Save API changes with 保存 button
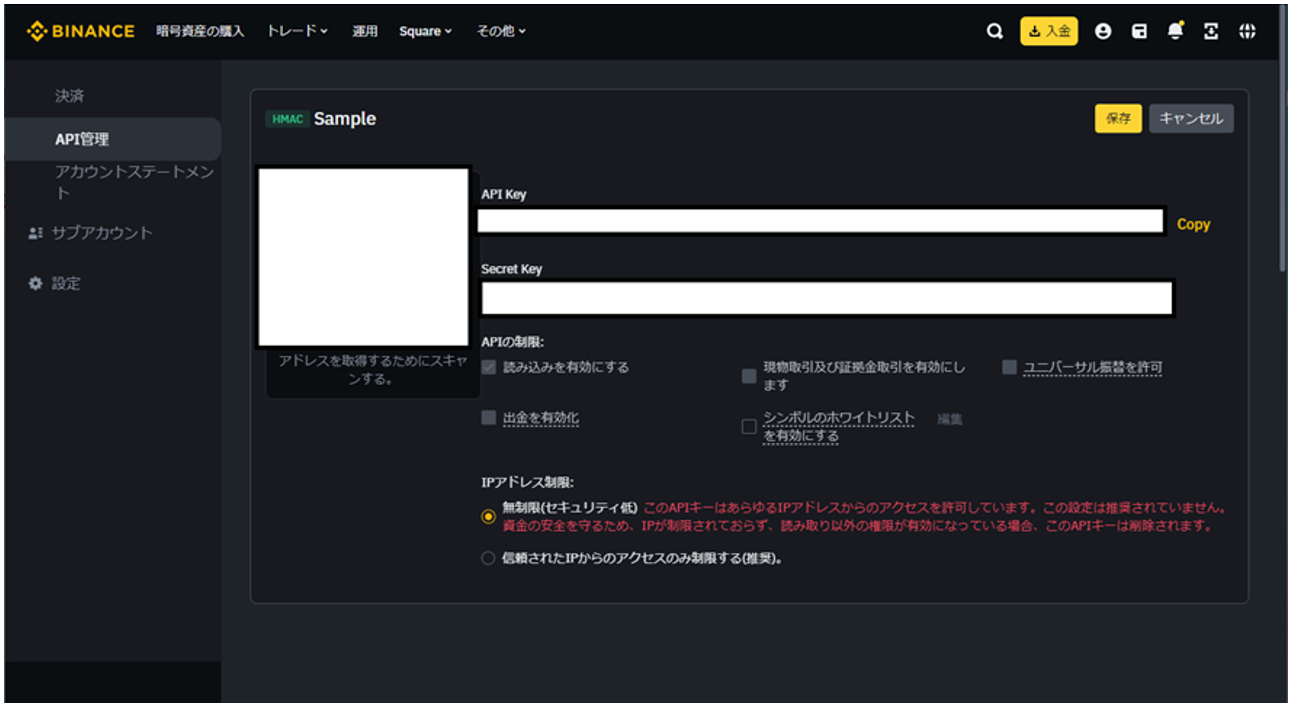The height and width of the screenshot is (708, 1291). point(1118,118)
